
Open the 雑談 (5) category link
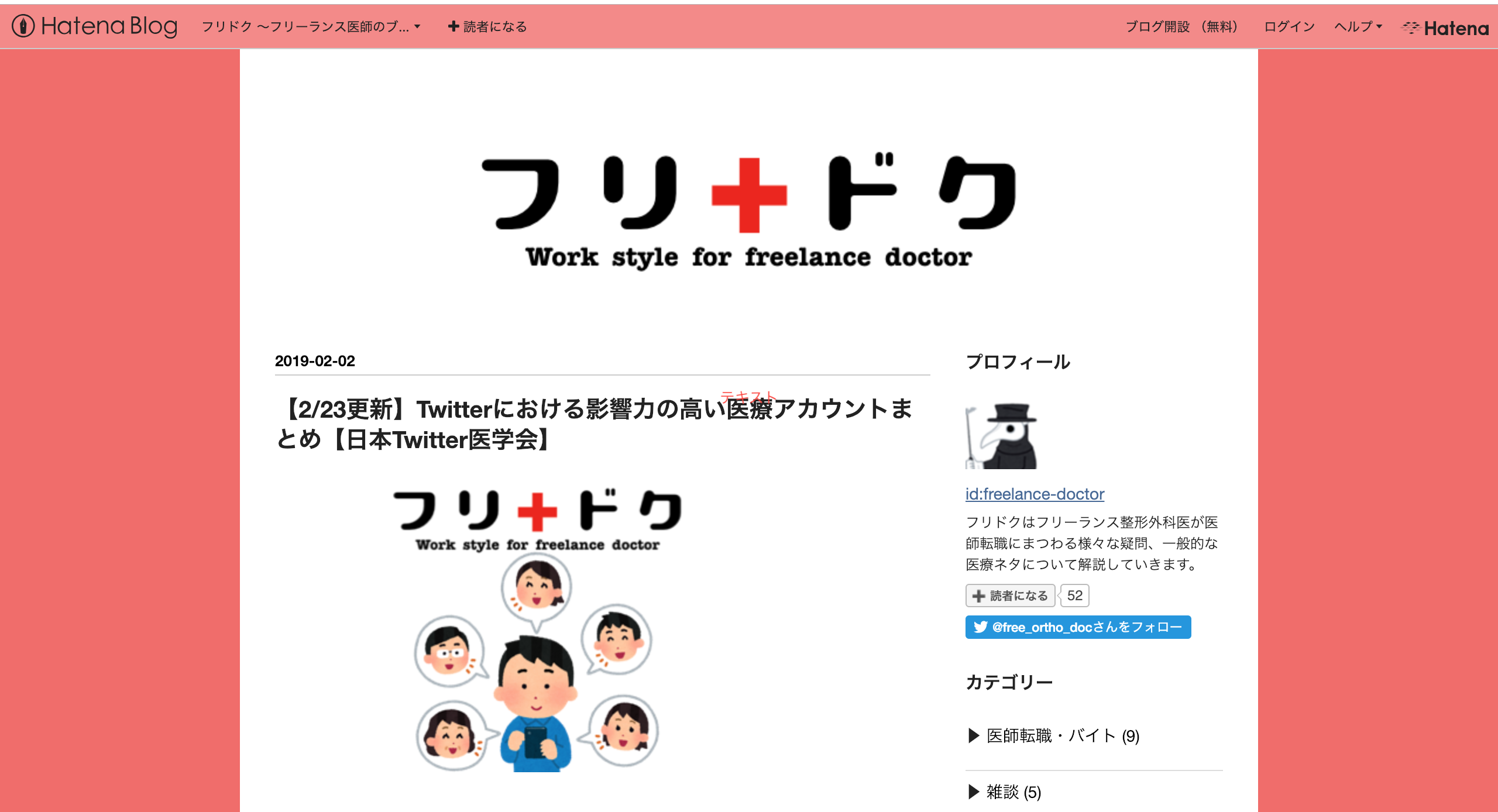point(1013,792)
